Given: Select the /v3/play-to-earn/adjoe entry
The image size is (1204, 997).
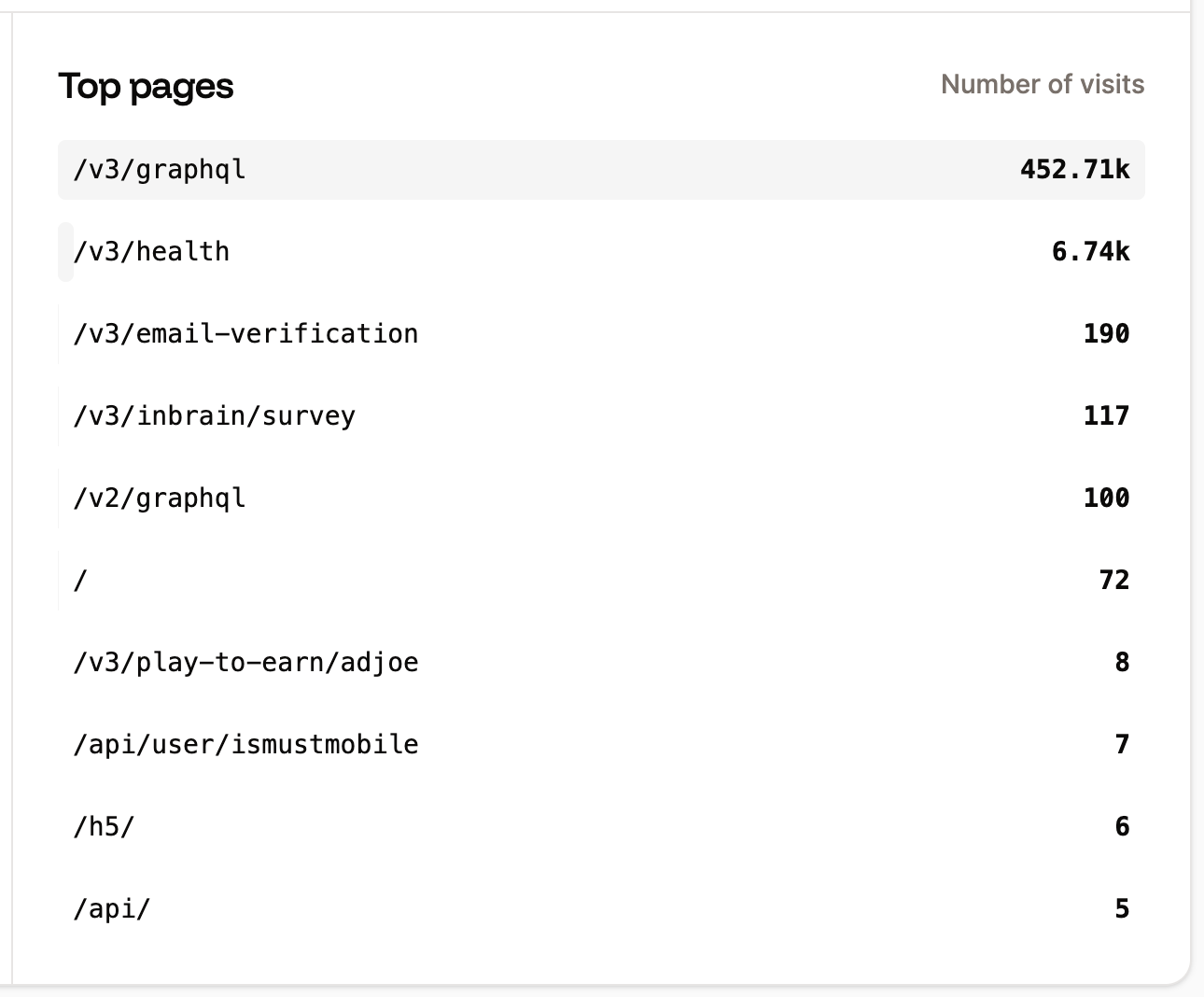Looking at the screenshot, I should (245, 662).
